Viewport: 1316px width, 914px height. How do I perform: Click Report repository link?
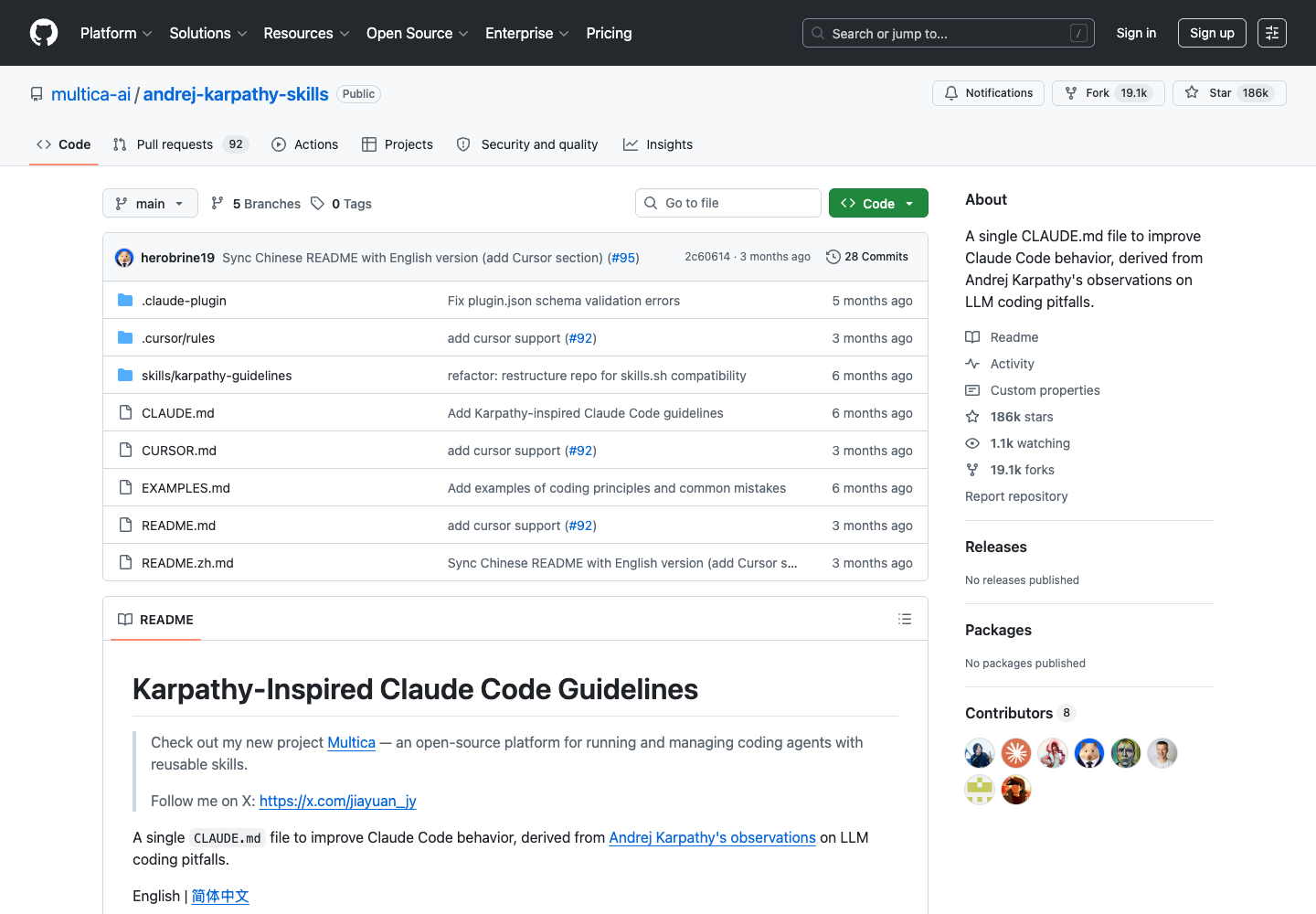click(x=1016, y=496)
